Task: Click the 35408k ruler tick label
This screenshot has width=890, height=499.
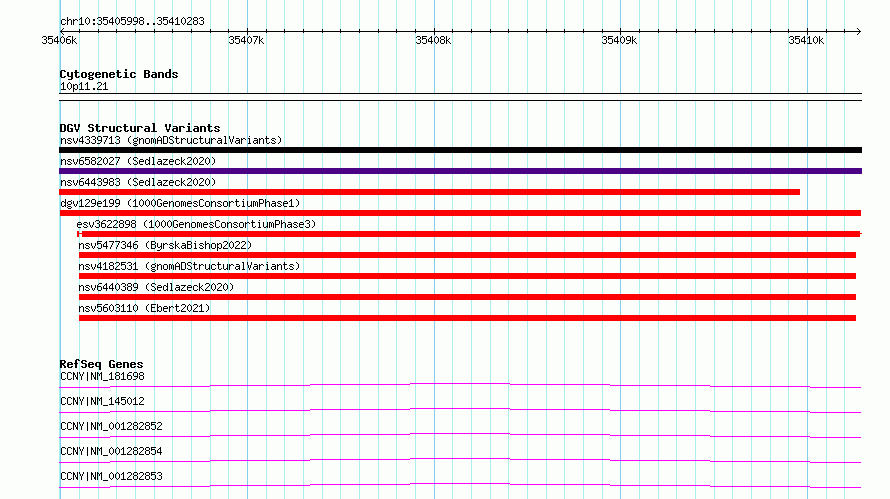Action: [x=433, y=40]
